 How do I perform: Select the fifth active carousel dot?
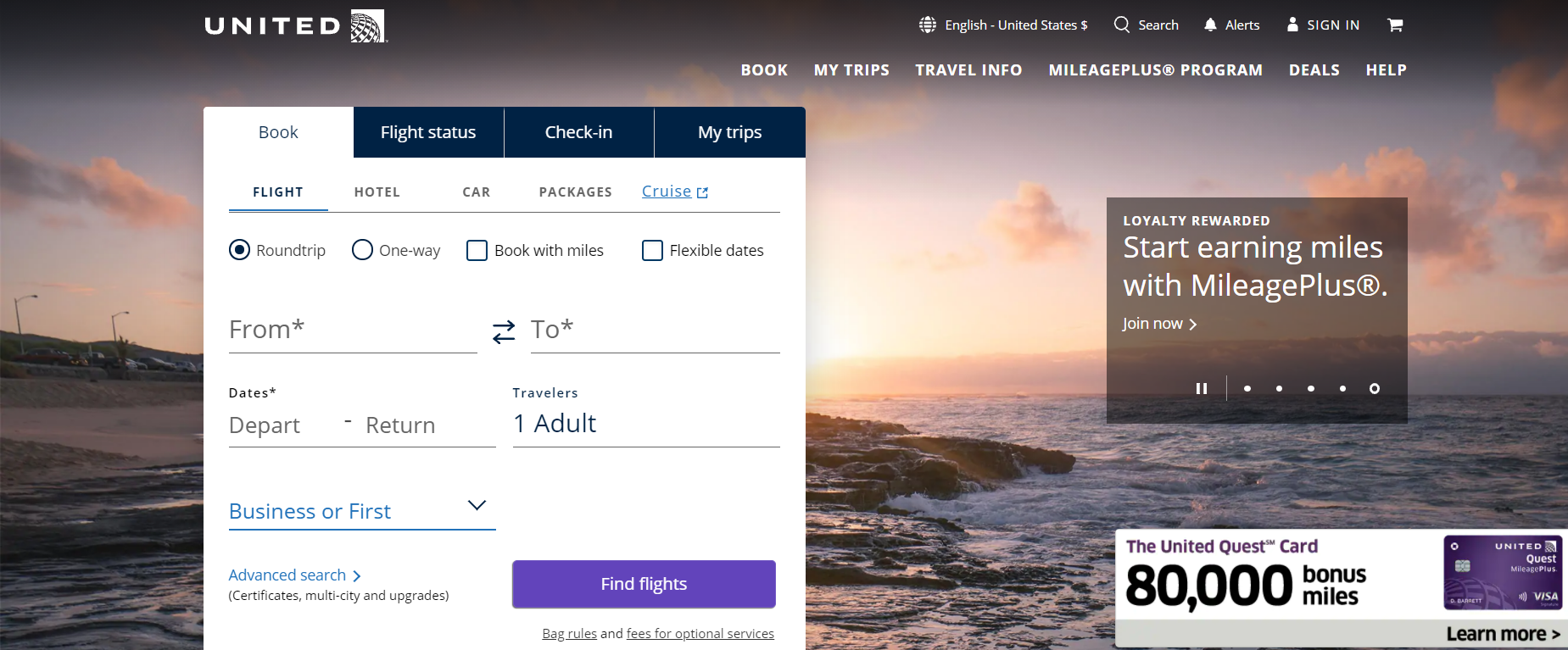click(1375, 388)
